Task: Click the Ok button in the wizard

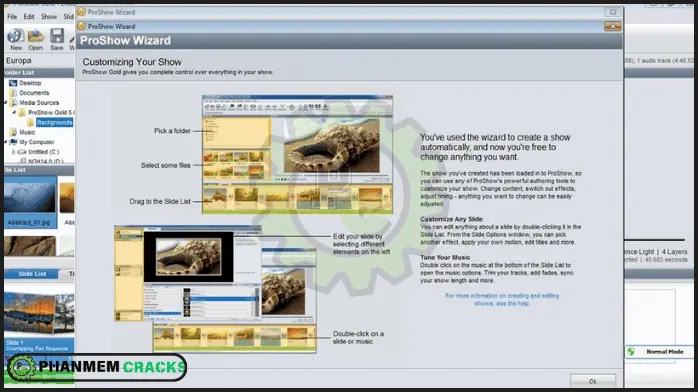Action: pyautogui.click(x=593, y=381)
